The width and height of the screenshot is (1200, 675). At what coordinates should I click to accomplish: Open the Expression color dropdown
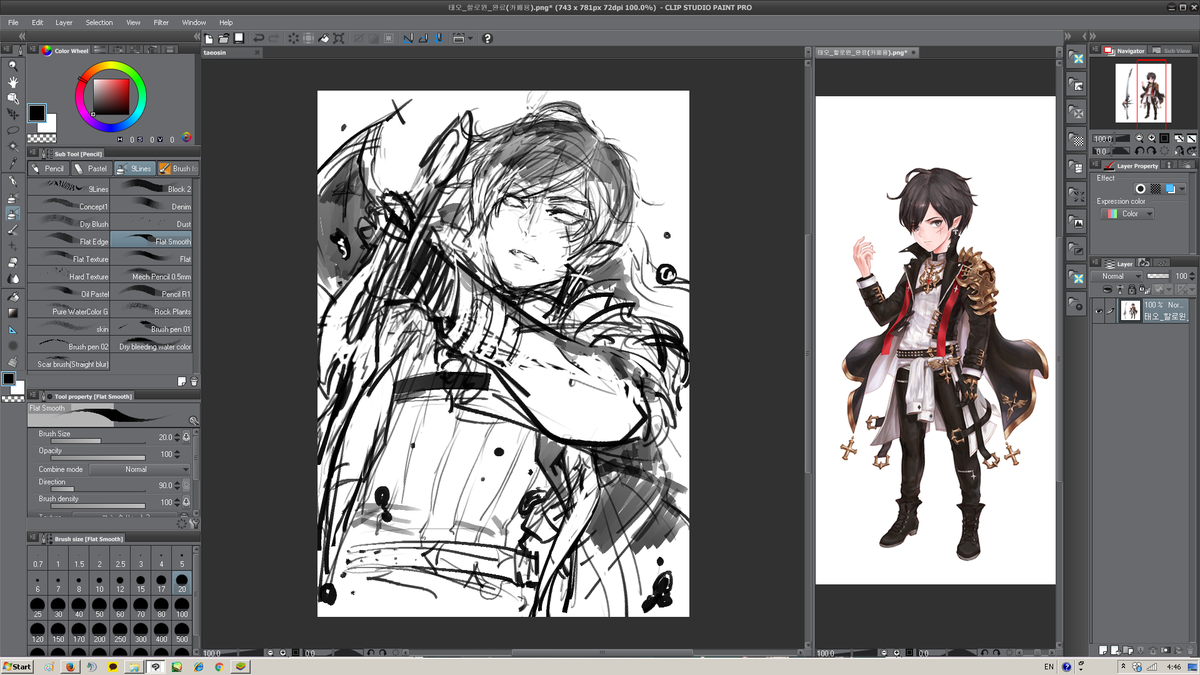[1126, 214]
